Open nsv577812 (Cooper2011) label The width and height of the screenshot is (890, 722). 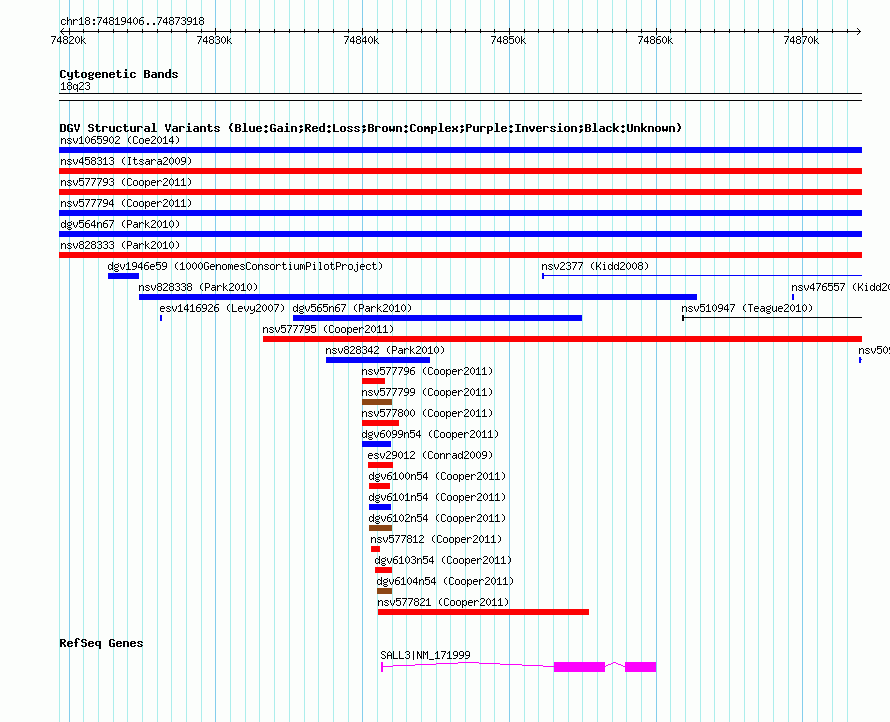coord(436,539)
